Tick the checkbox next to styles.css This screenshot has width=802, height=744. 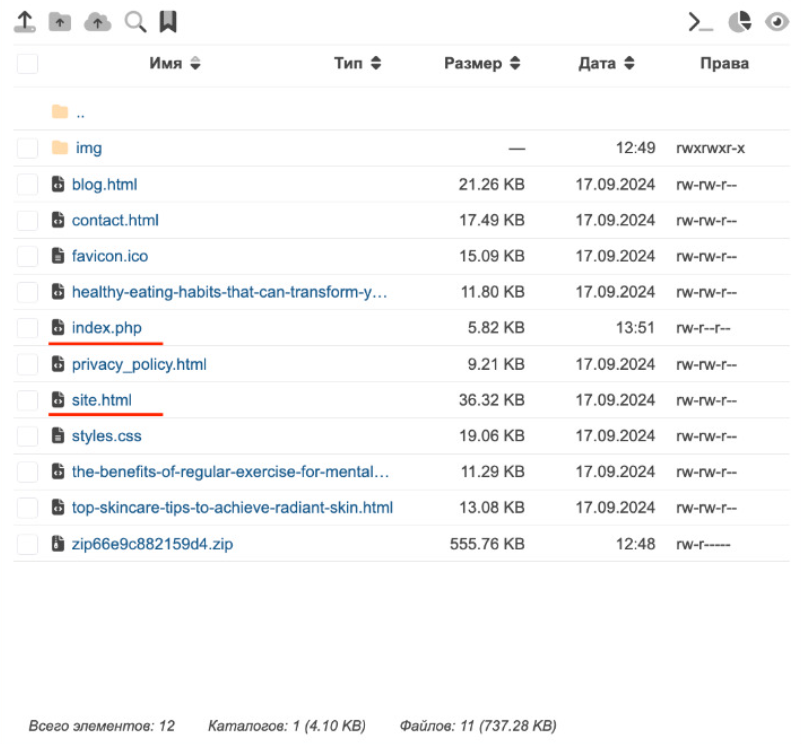tap(27, 436)
